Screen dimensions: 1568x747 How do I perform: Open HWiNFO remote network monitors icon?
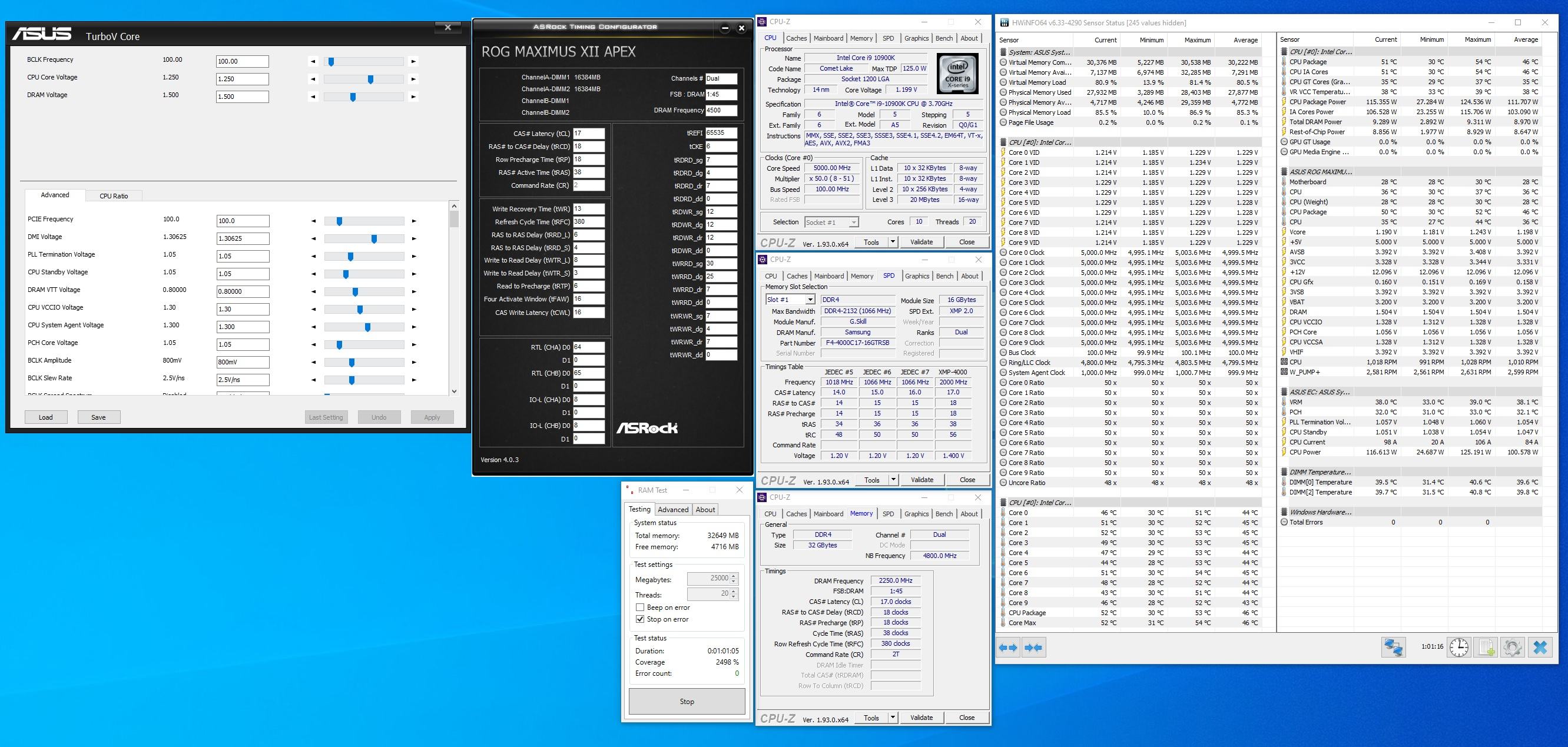tap(1393, 648)
